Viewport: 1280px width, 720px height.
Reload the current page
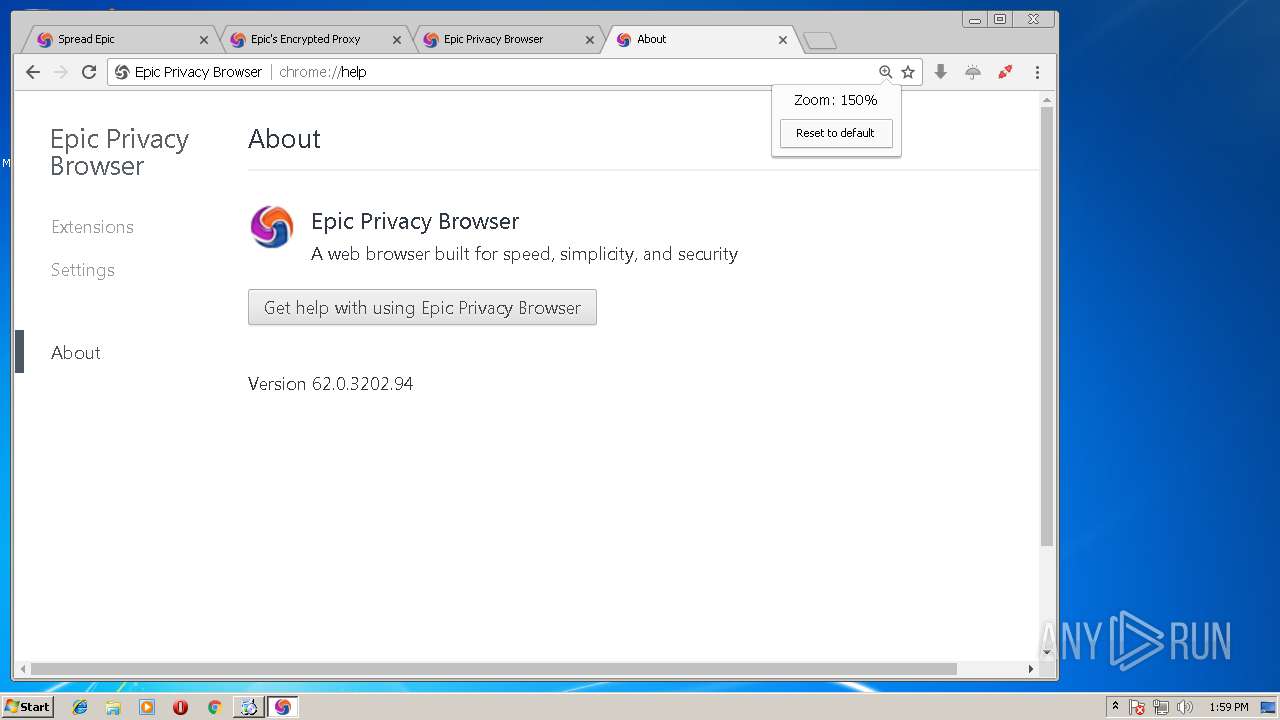click(89, 72)
